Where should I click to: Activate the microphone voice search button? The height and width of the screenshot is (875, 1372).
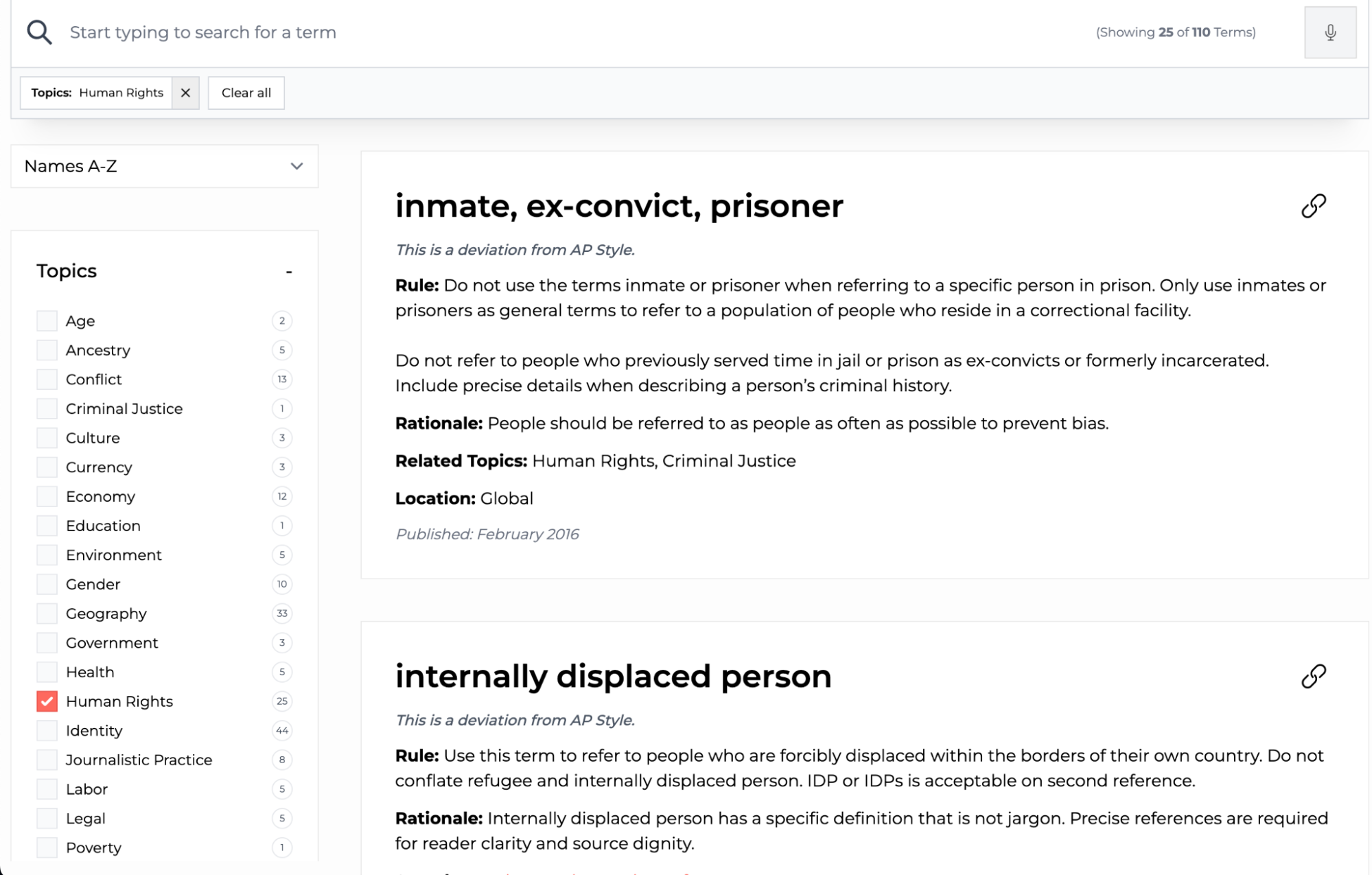[1329, 32]
